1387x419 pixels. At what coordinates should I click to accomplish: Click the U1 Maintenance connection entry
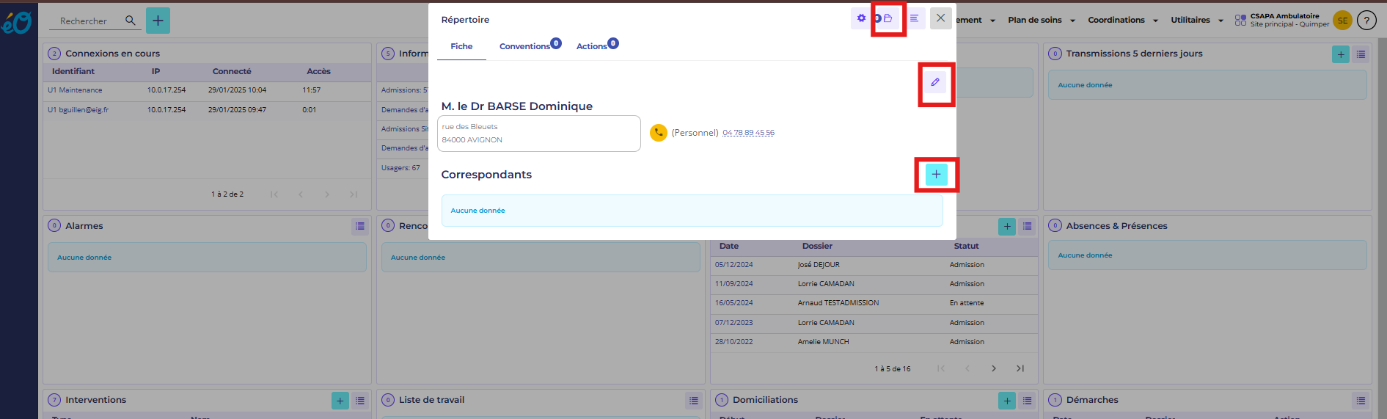click(x=75, y=90)
